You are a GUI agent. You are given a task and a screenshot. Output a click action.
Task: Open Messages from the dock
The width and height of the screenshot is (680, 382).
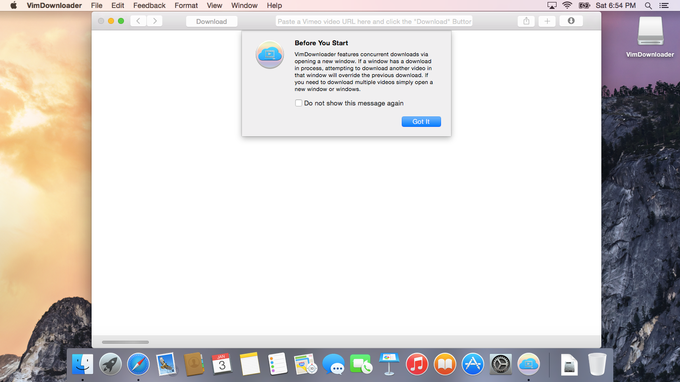pyautogui.click(x=333, y=364)
